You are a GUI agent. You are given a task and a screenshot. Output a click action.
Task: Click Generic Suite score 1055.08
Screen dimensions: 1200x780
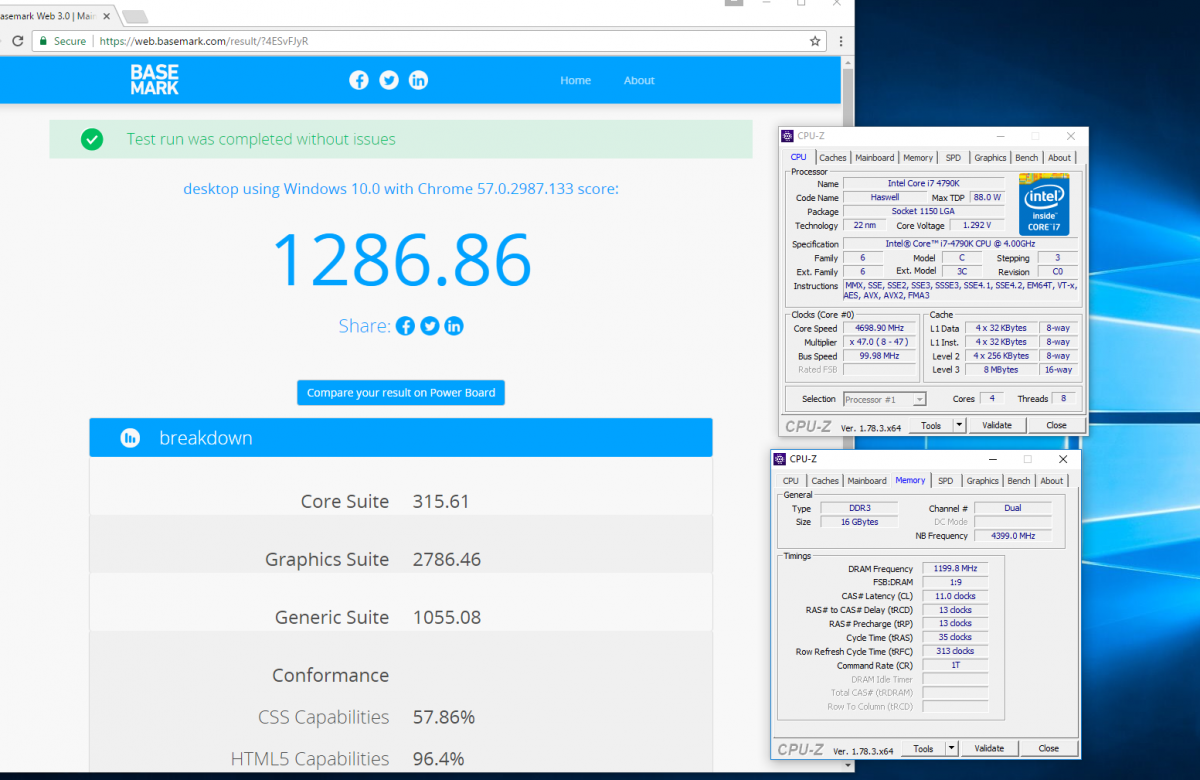(447, 617)
